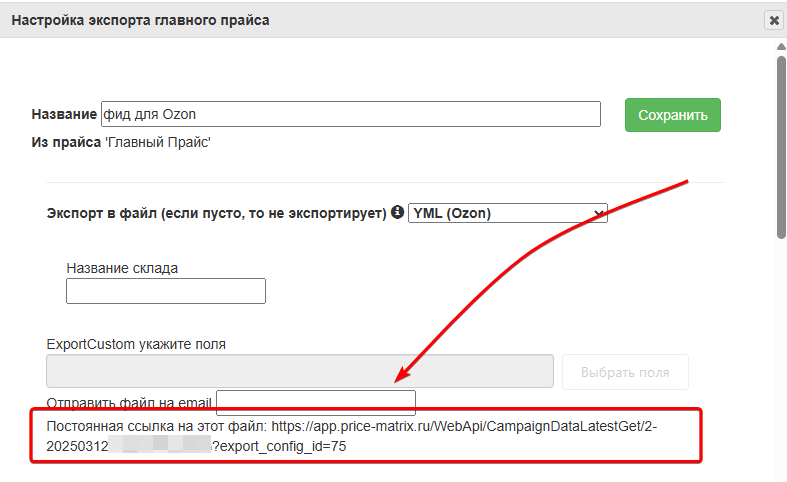Click the dialog title 'Настройка экспорта главного прайса'
Image resolution: width=787 pixels, height=482 pixels.
click(140, 20)
